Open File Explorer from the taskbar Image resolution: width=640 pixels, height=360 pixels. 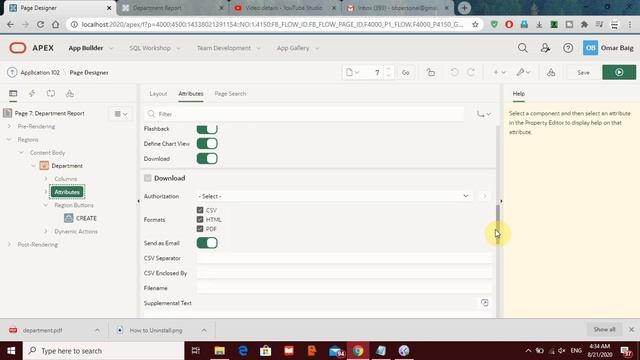click(220, 351)
